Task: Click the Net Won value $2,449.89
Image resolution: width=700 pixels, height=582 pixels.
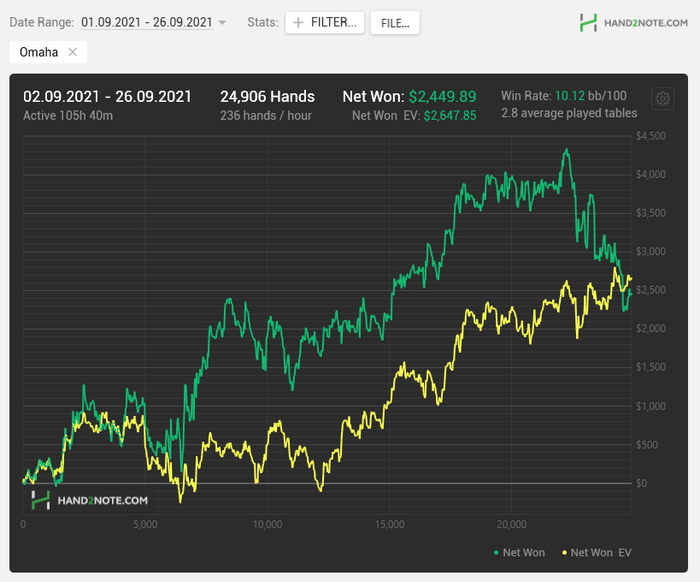Action: click(442, 96)
